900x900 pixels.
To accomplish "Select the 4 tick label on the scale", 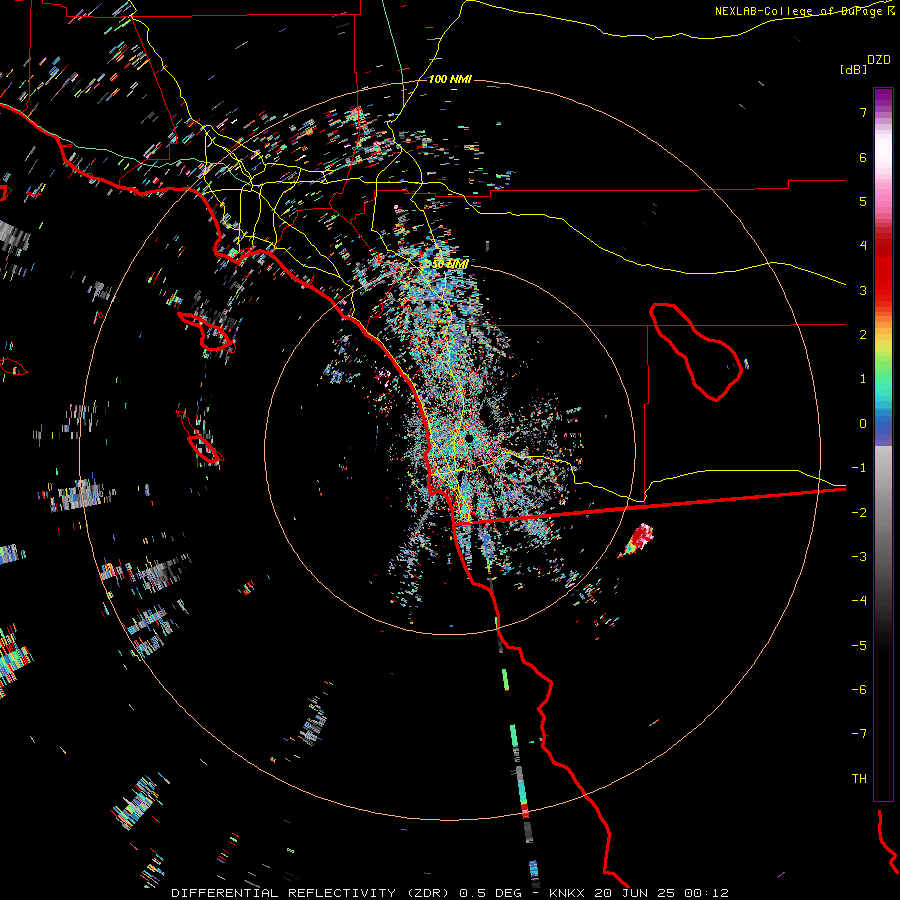I will (863, 246).
